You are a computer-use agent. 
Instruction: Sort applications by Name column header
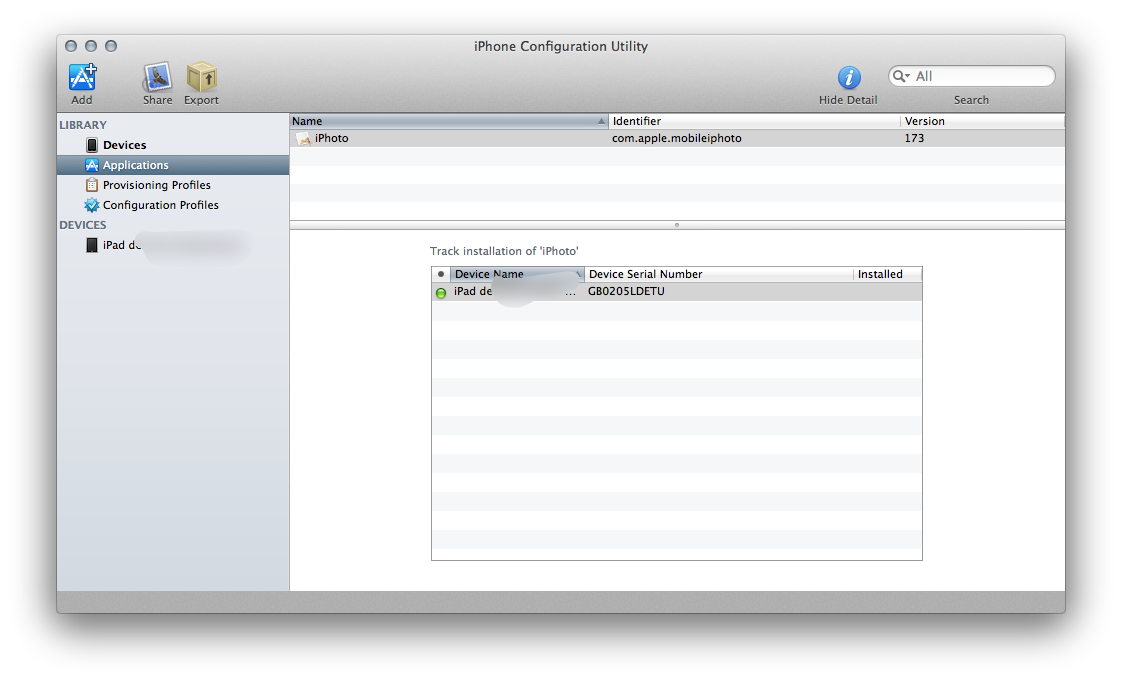[440, 121]
